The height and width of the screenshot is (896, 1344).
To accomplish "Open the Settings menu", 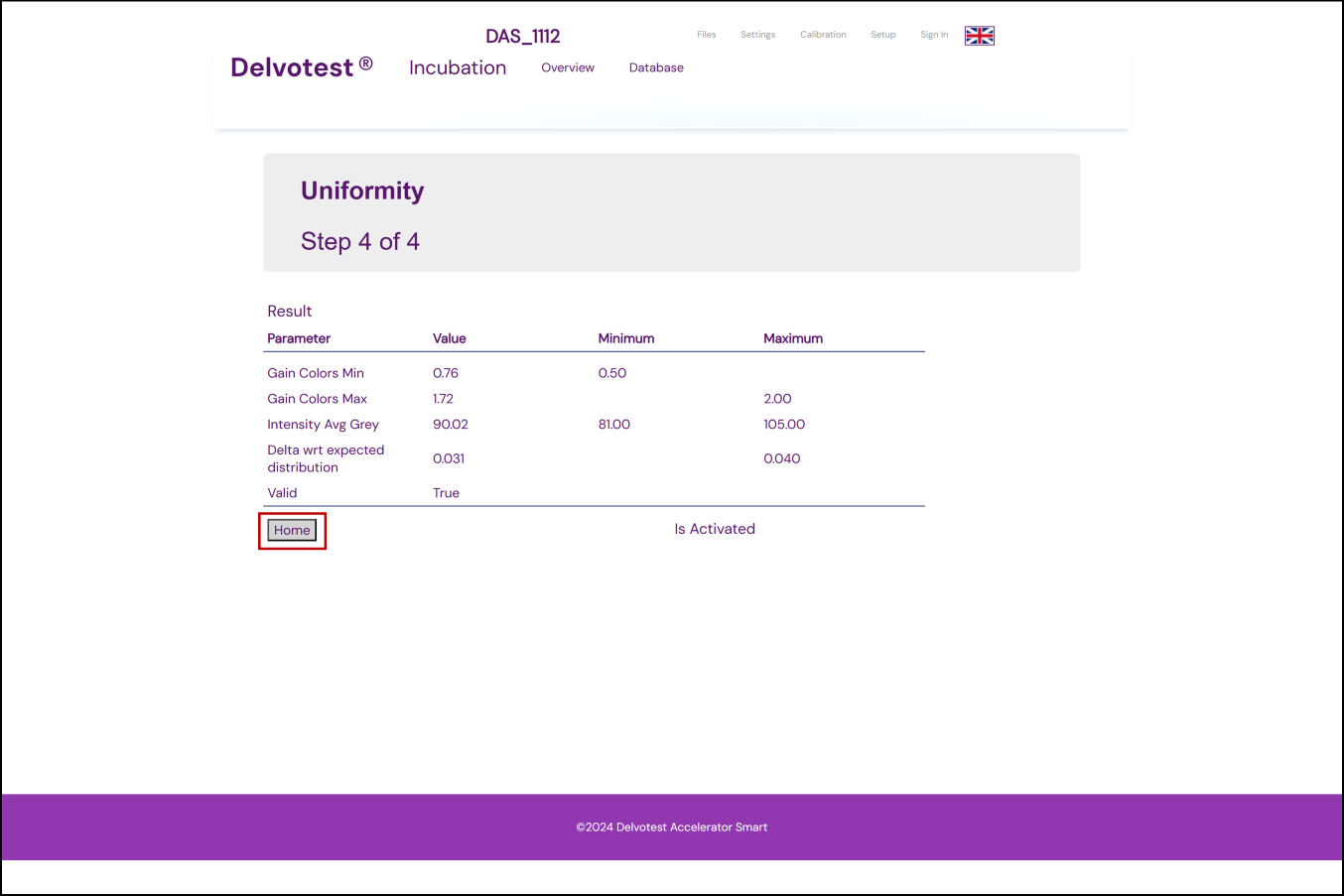I will pyautogui.click(x=757, y=35).
